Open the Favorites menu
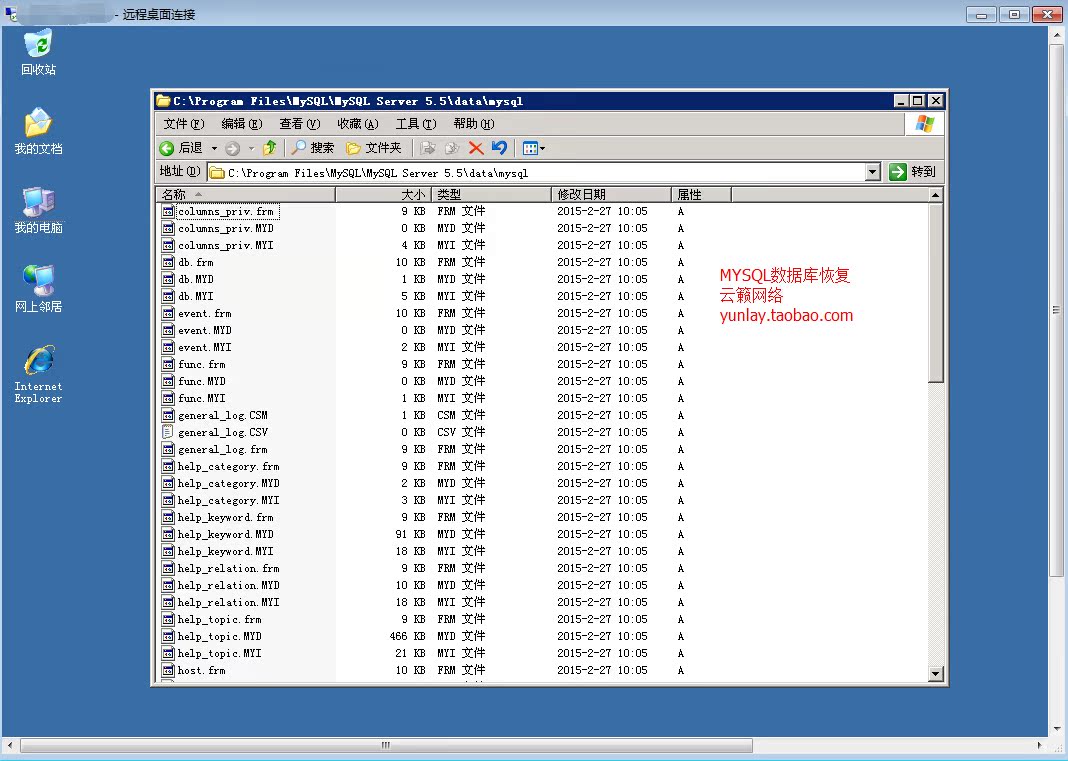 click(x=358, y=123)
